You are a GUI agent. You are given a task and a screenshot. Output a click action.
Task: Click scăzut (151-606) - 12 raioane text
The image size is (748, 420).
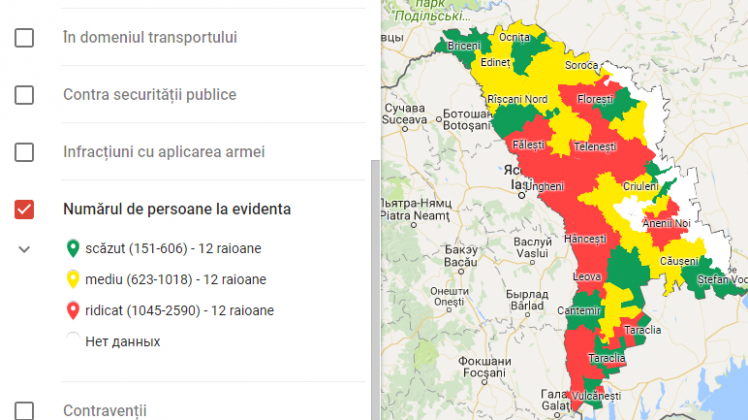pyautogui.click(x=173, y=249)
